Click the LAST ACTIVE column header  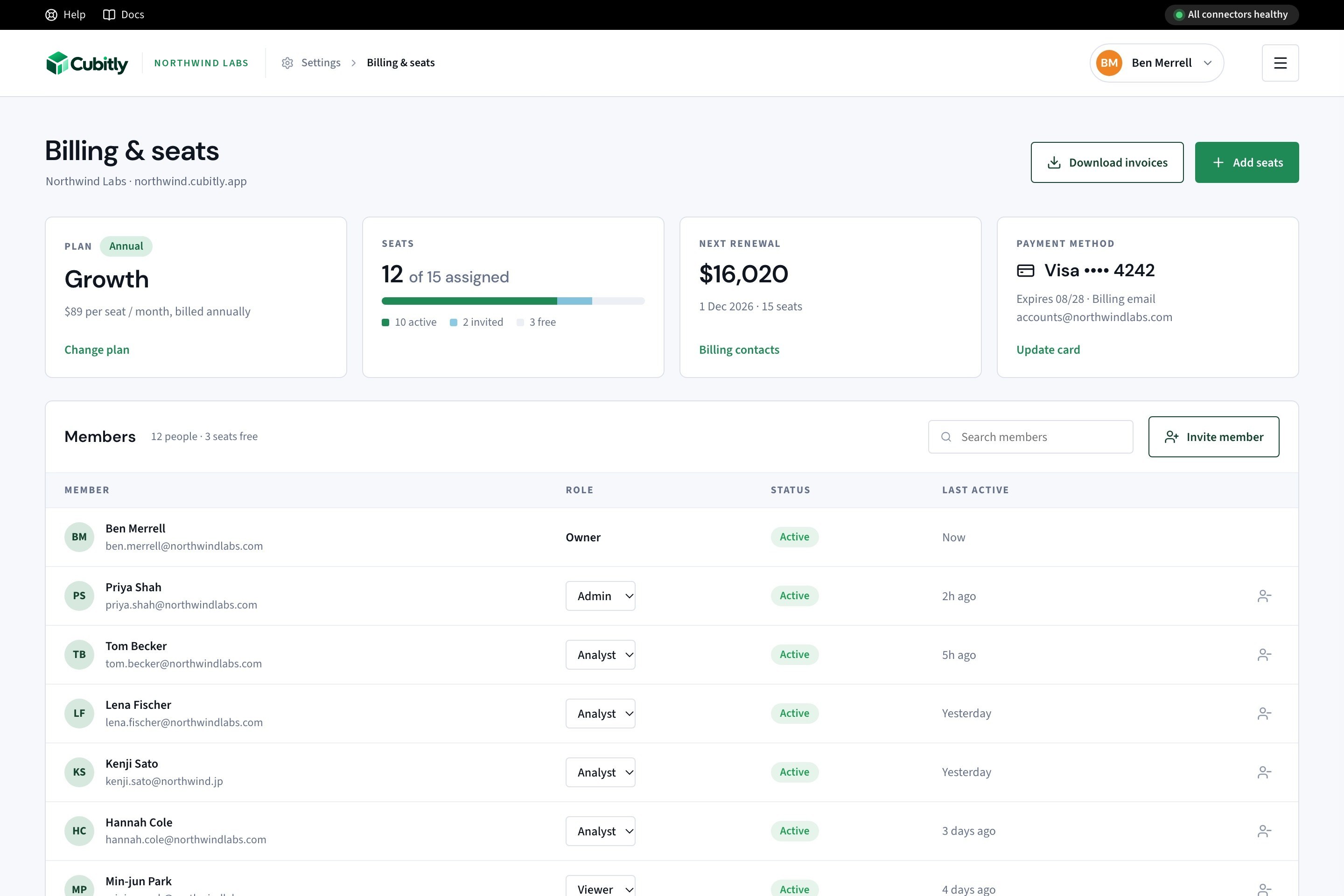click(975, 490)
